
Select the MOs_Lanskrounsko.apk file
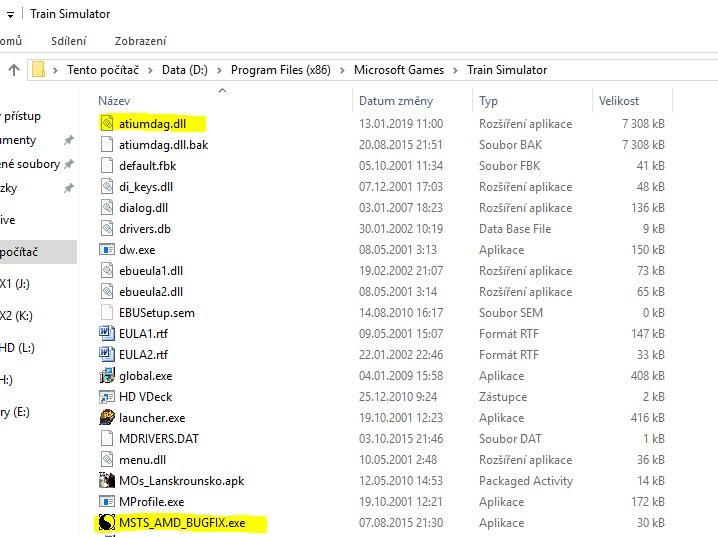tap(181, 480)
